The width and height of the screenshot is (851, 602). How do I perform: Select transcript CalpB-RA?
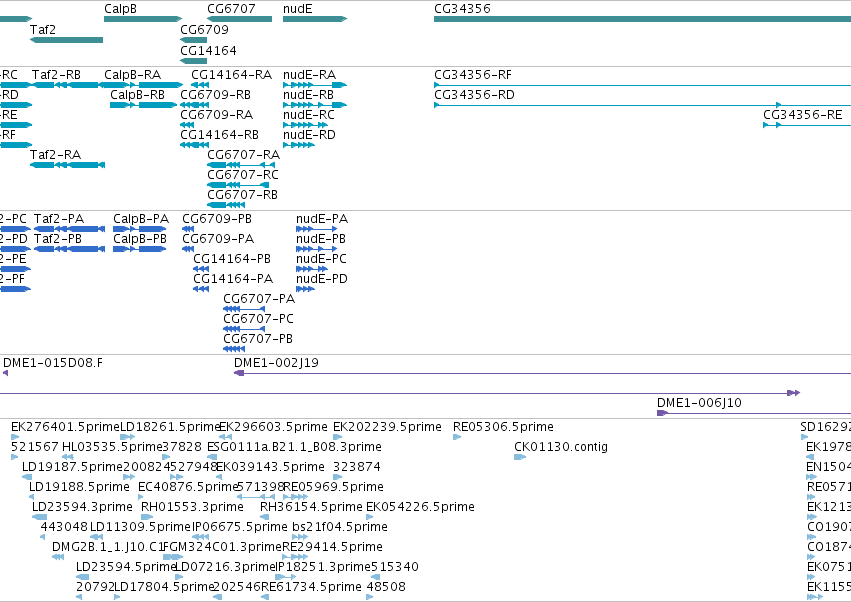click(132, 74)
